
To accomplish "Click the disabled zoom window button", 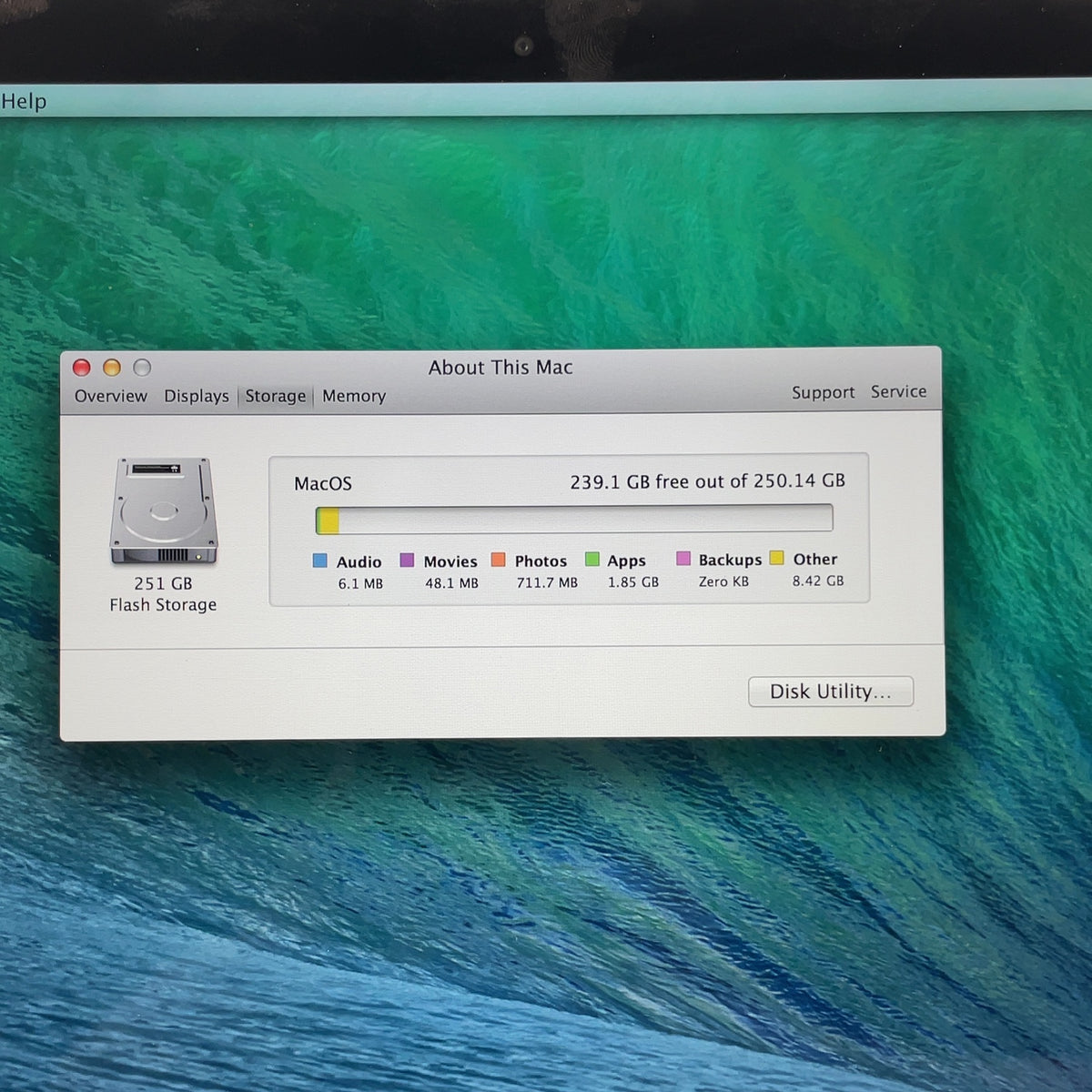I will [142, 368].
